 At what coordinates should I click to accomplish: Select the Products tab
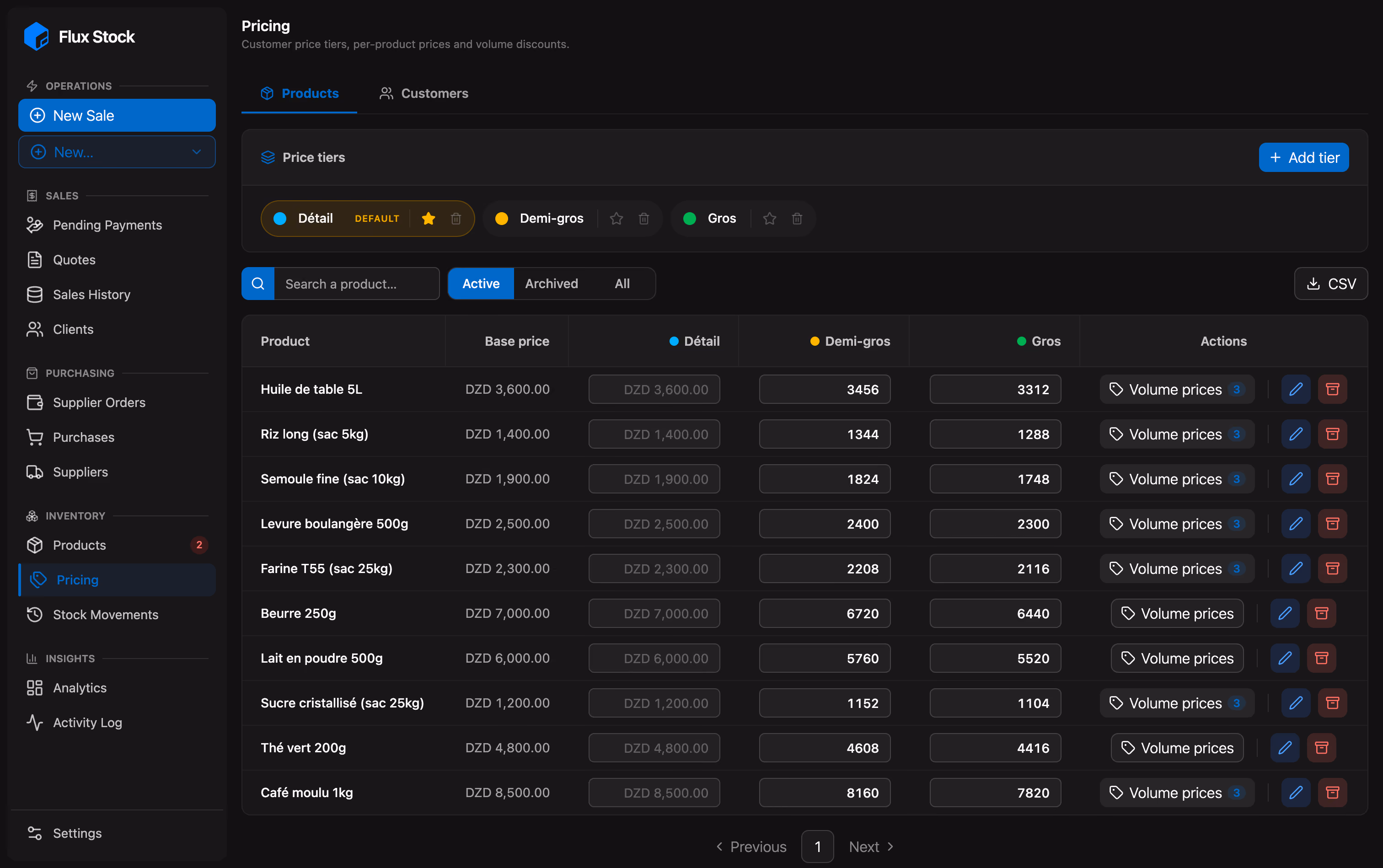coord(299,93)
